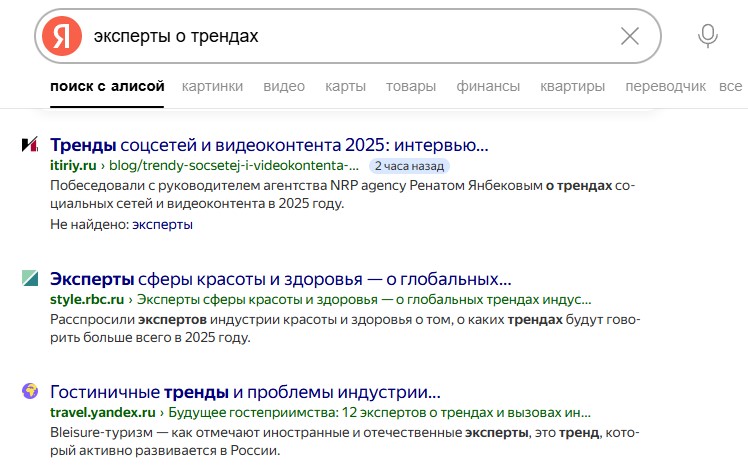748x468 pixels.
Task: Clear the search query with X
Action: 630,36
